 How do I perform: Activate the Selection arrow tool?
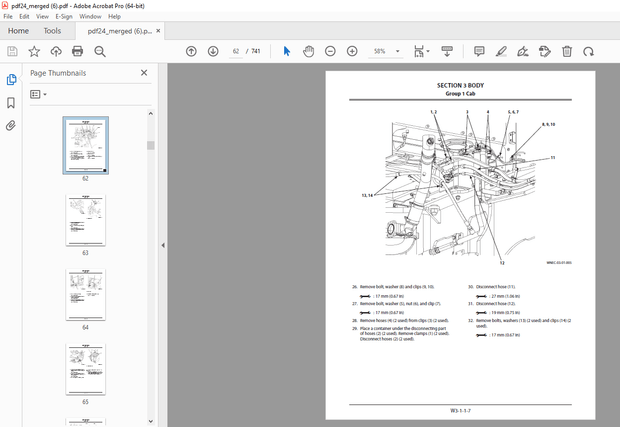(287, 51)
